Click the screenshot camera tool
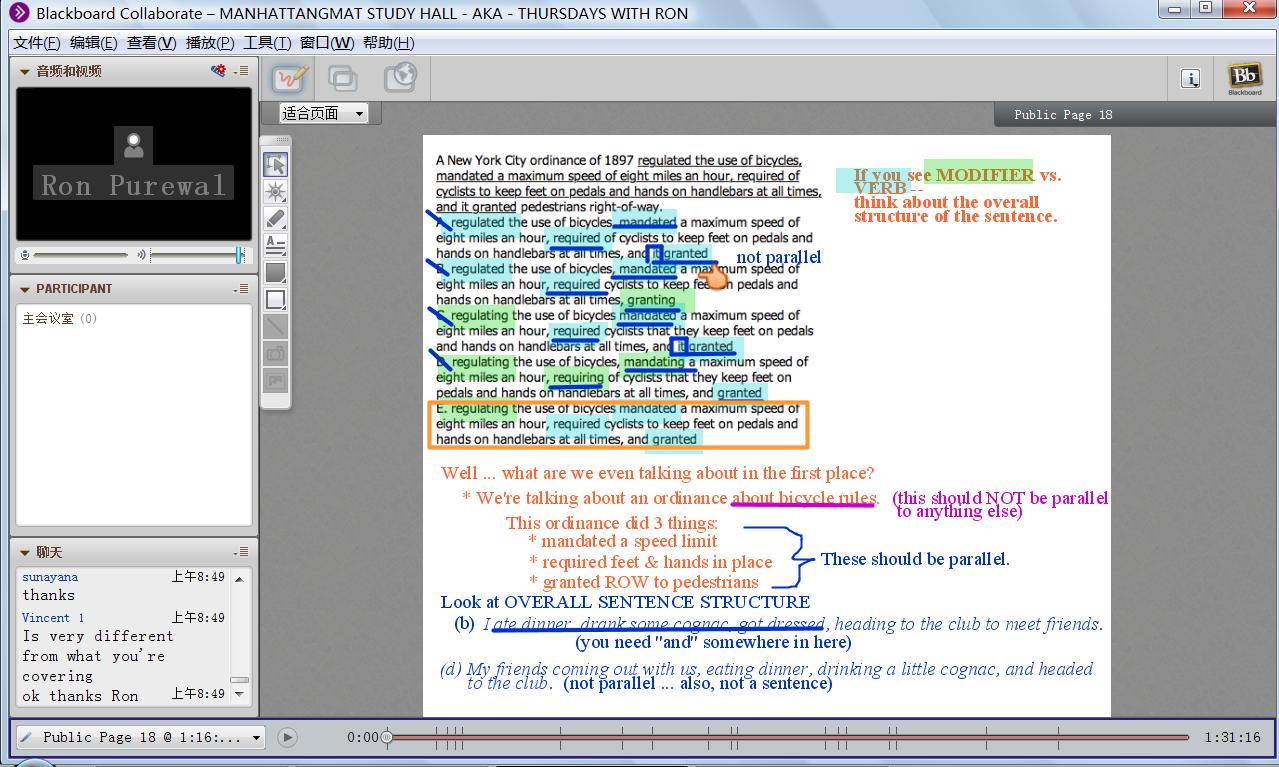The height and width of the screenshot is (767, 1279). click(276, 353)
